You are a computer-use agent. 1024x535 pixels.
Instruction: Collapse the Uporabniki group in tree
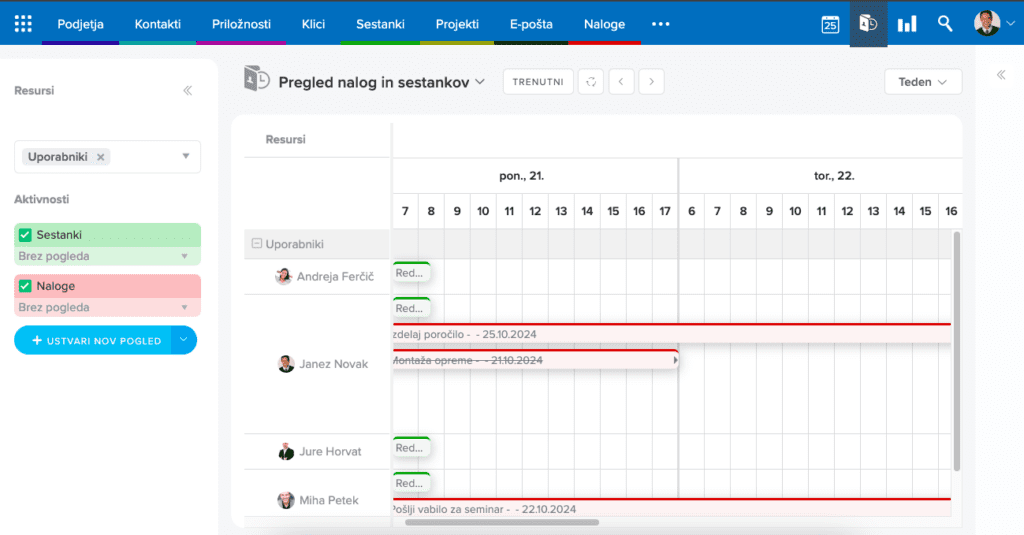point(257,243)
